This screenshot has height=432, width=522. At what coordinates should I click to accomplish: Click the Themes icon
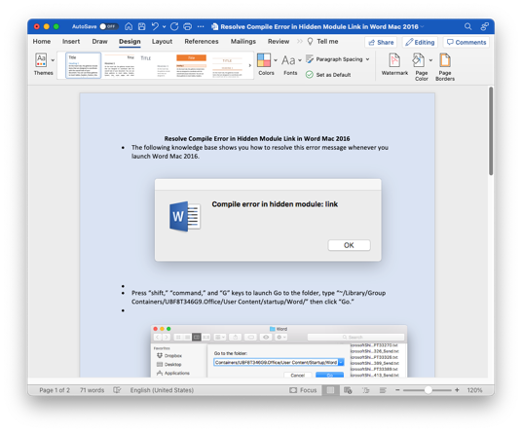(x=41, y=60)
